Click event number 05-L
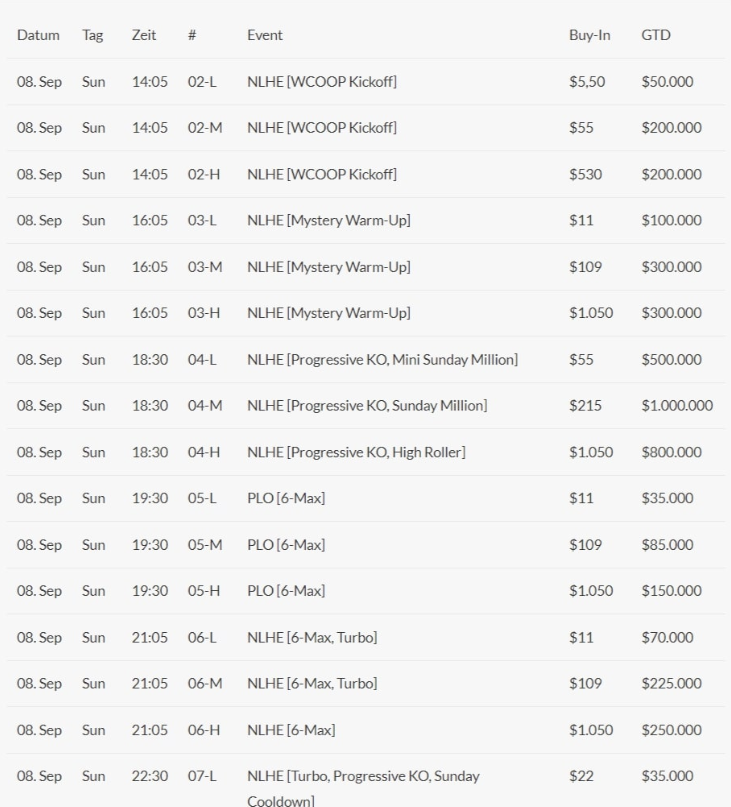Viewport: 731px width, 807px height. pyautogui.click(x=202, y=499)
